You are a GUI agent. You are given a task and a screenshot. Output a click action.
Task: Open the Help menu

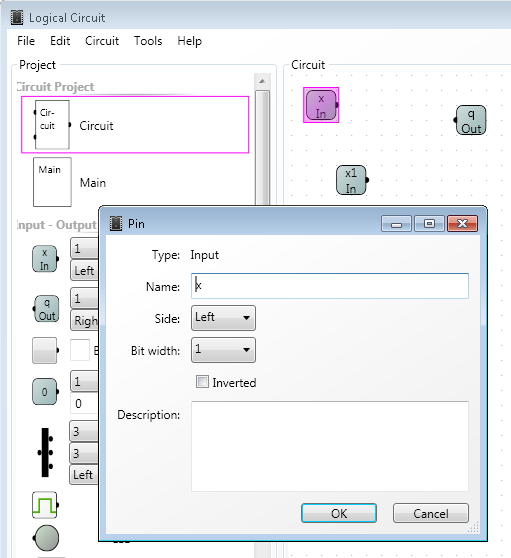[190, 41]
